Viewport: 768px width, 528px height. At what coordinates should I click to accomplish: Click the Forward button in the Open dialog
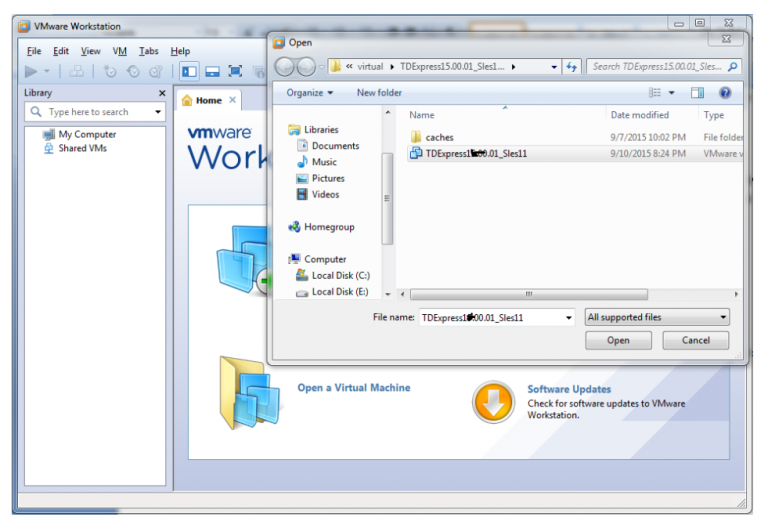(306, 67)
